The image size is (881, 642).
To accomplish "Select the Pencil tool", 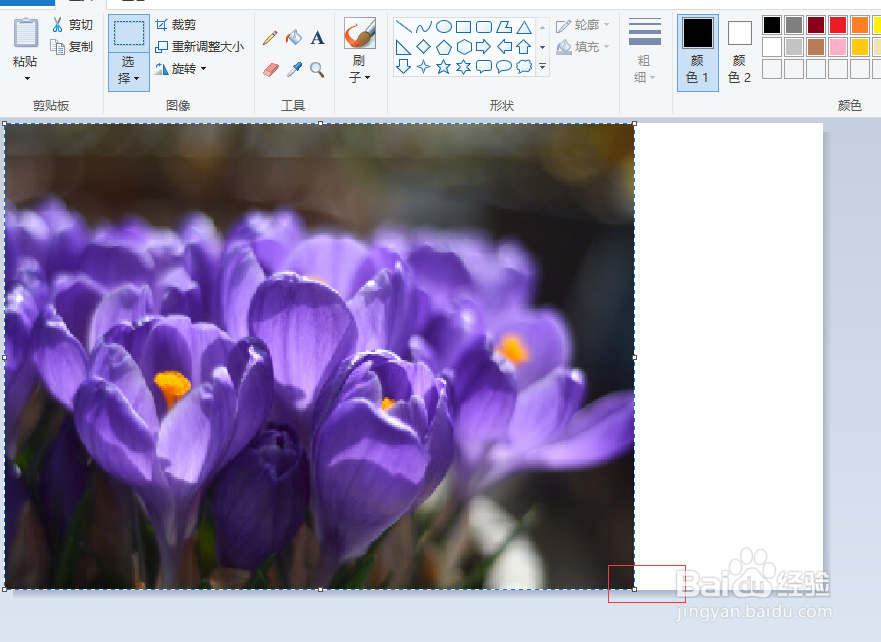I will tap(270, 38).
